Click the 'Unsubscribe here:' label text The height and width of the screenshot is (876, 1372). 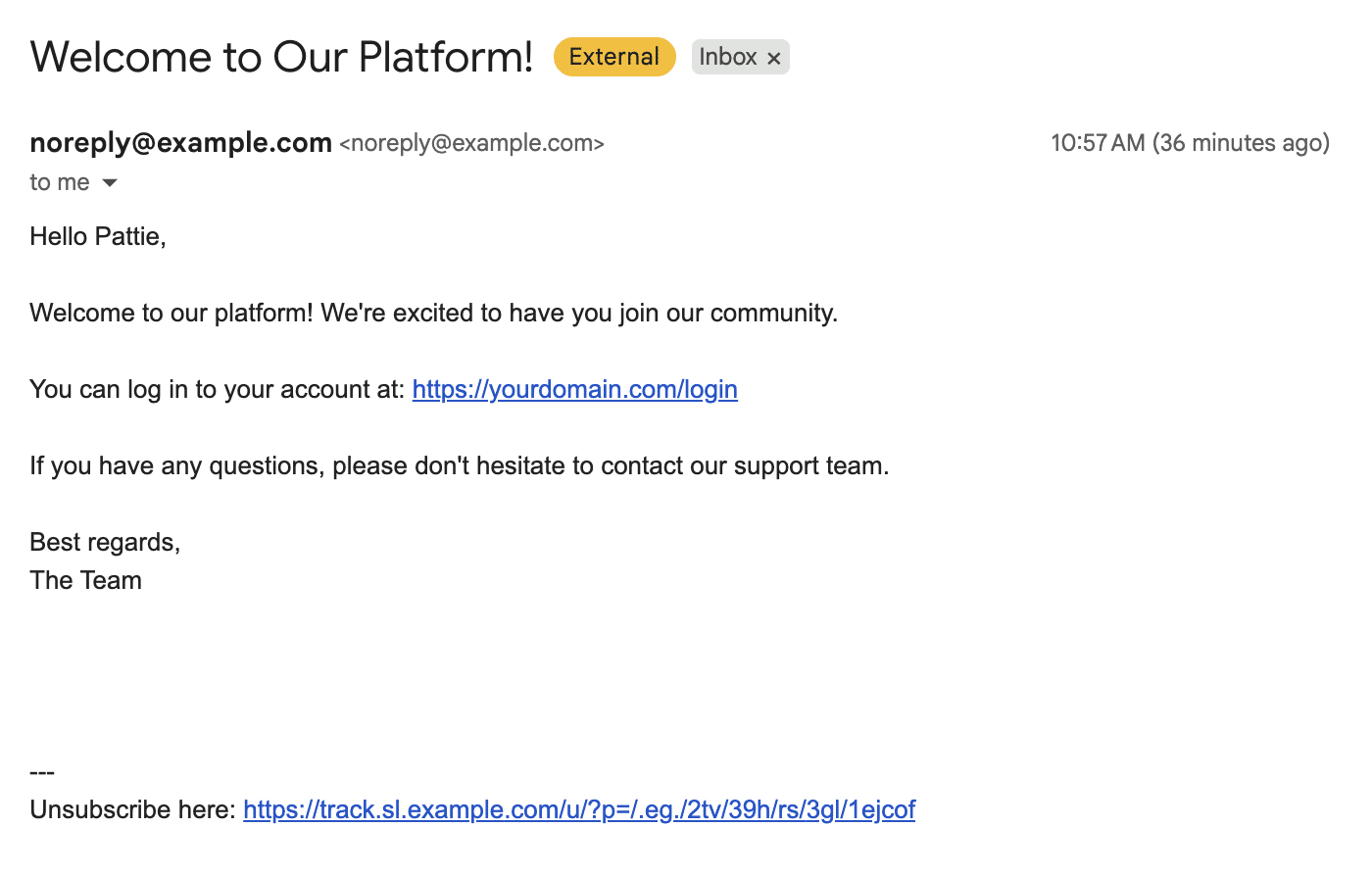130,809
